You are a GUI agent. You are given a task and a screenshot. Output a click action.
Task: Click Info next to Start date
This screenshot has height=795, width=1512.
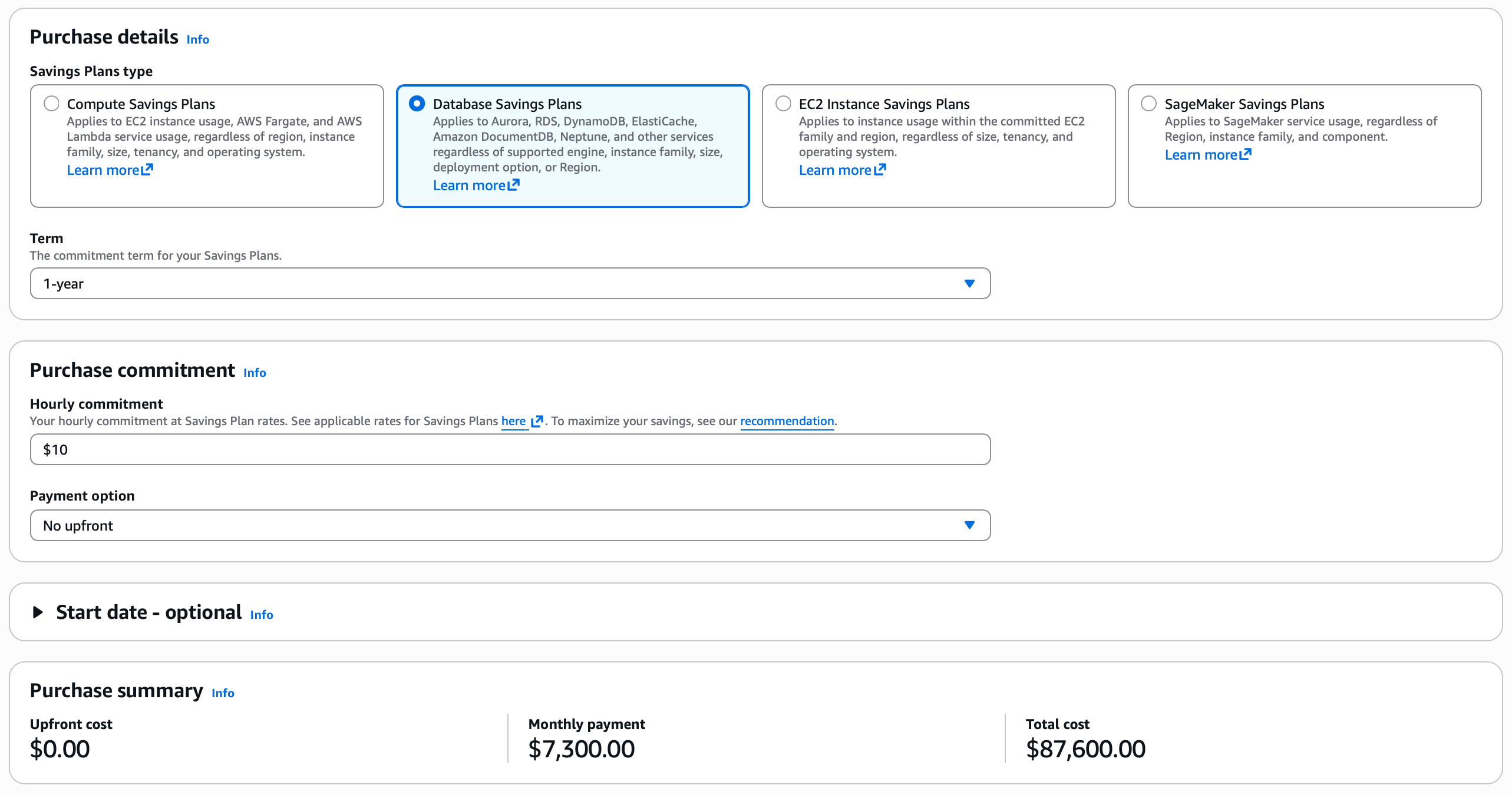pyautogui.click(x=261, y=615)
